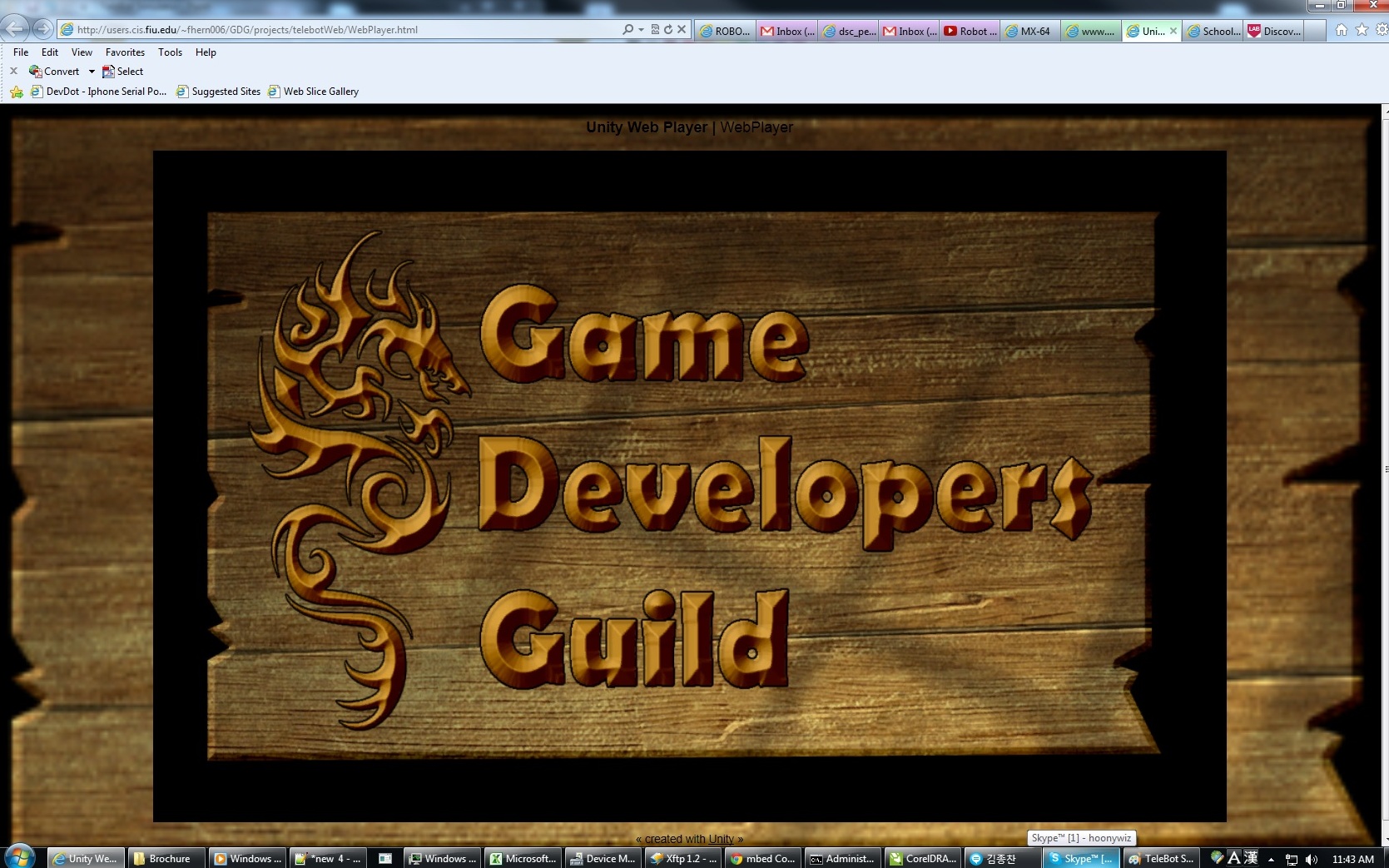Image resolution: width=1389 pixels, height=868 pixels.
Task: Switch to the MX-64 tab
Action: click(x=1030, y=32)
